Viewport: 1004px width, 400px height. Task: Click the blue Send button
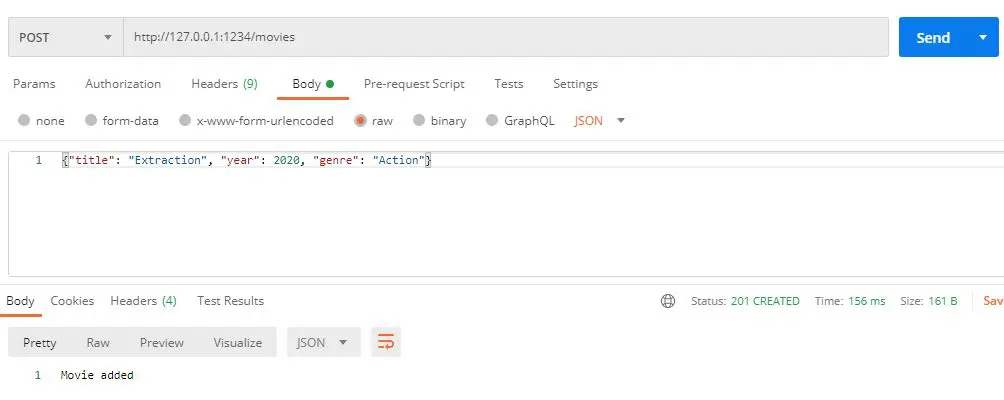[x=932, y=38]
